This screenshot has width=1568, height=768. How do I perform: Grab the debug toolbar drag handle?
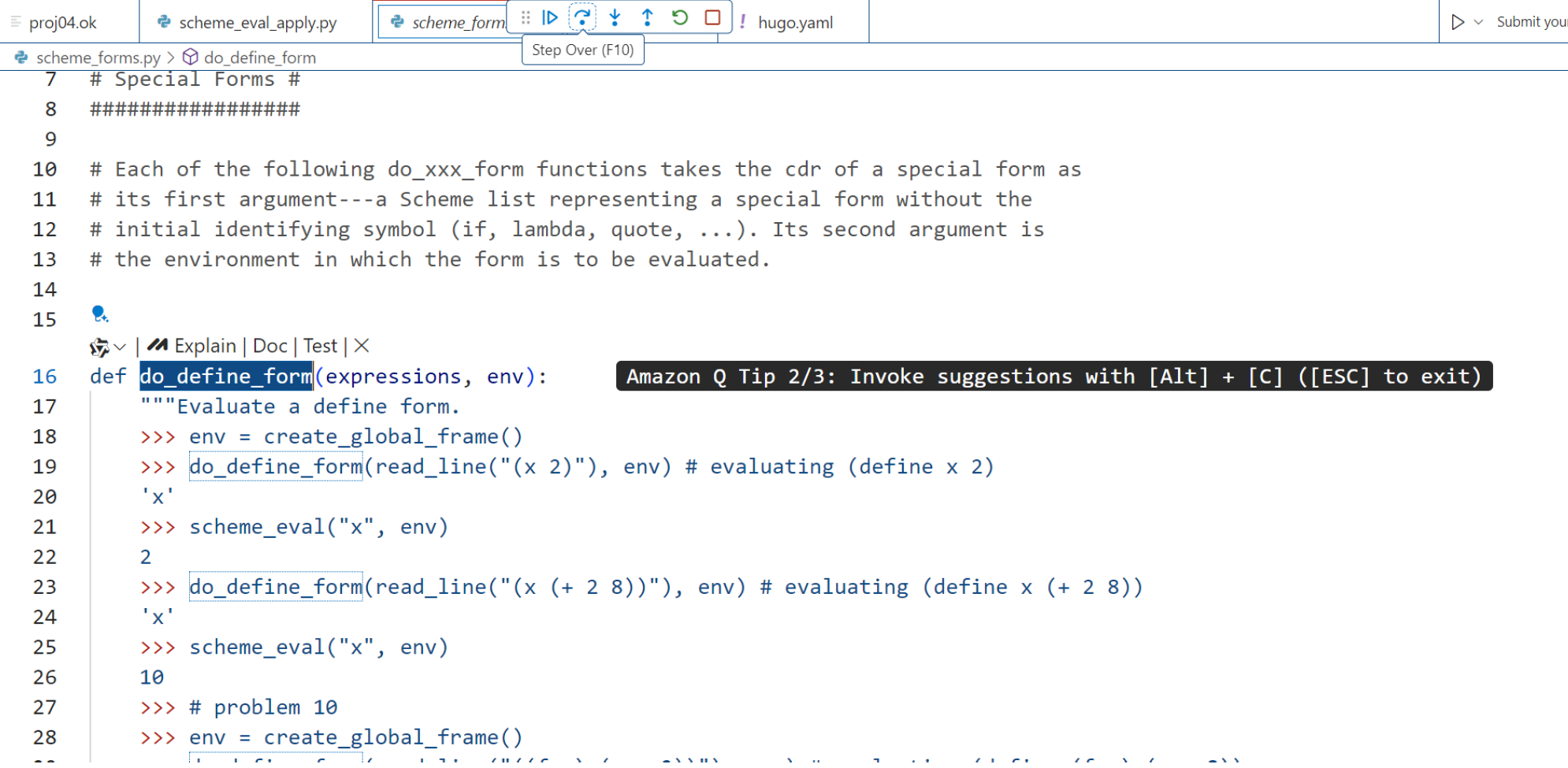(526, 17)
